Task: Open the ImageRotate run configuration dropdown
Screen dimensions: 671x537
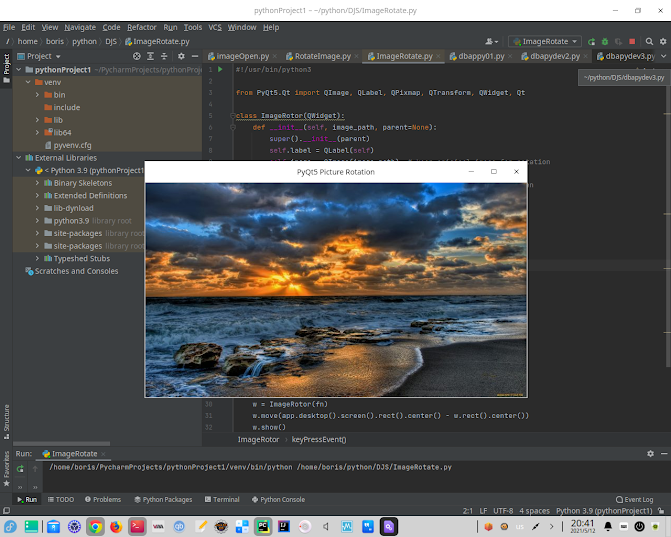Action: tap(545, 41)
